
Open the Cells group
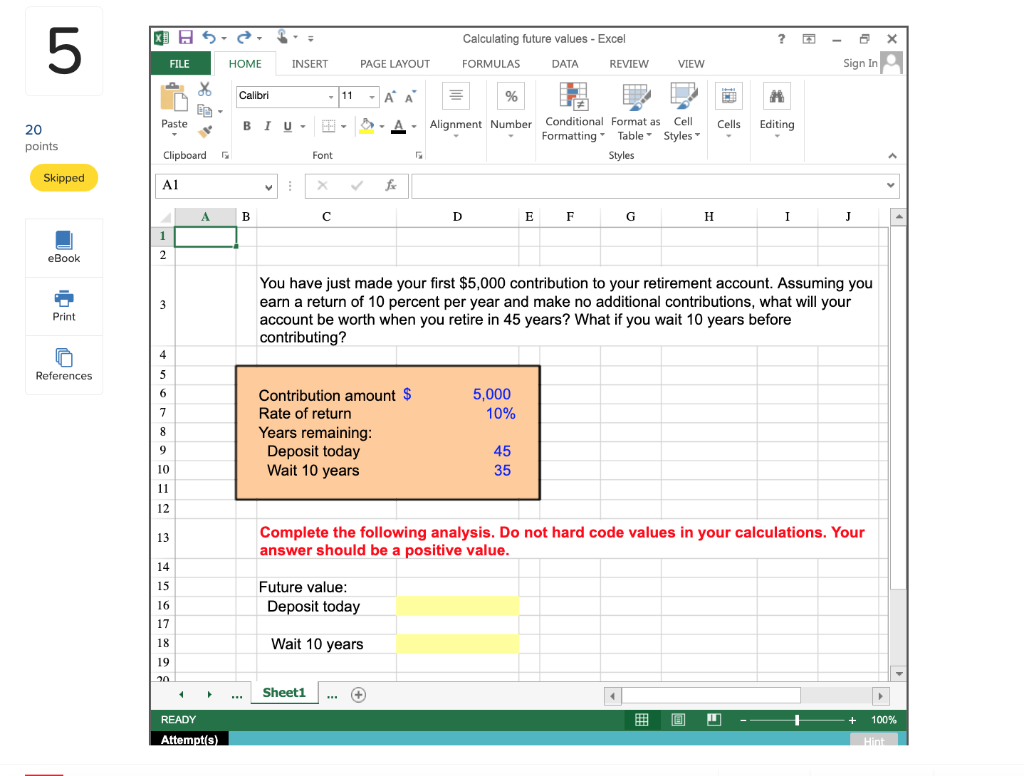(729, 110)
